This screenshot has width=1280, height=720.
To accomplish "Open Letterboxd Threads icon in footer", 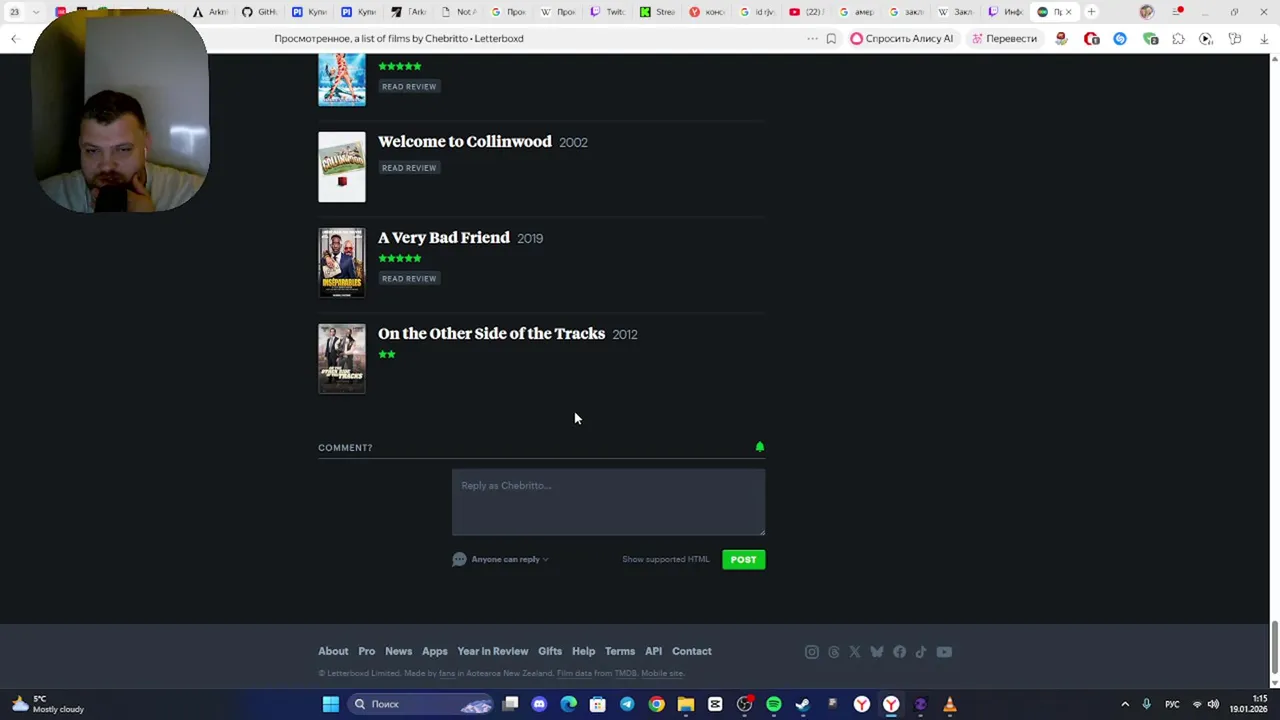I will click(x=834, y=652).
